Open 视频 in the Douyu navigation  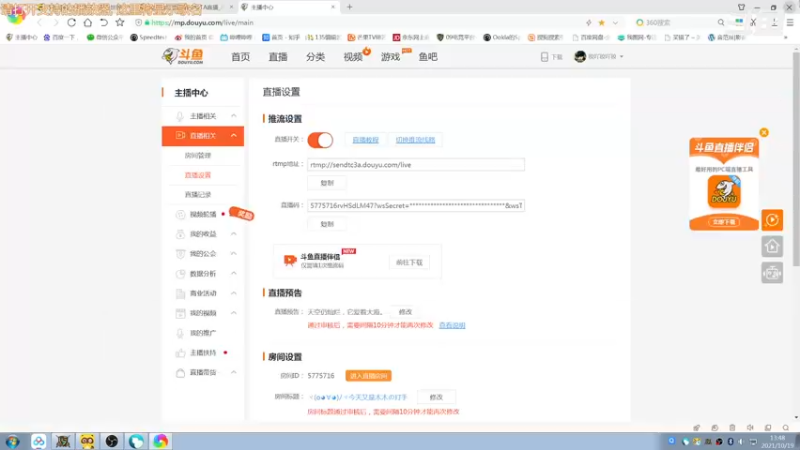point(353,57)
